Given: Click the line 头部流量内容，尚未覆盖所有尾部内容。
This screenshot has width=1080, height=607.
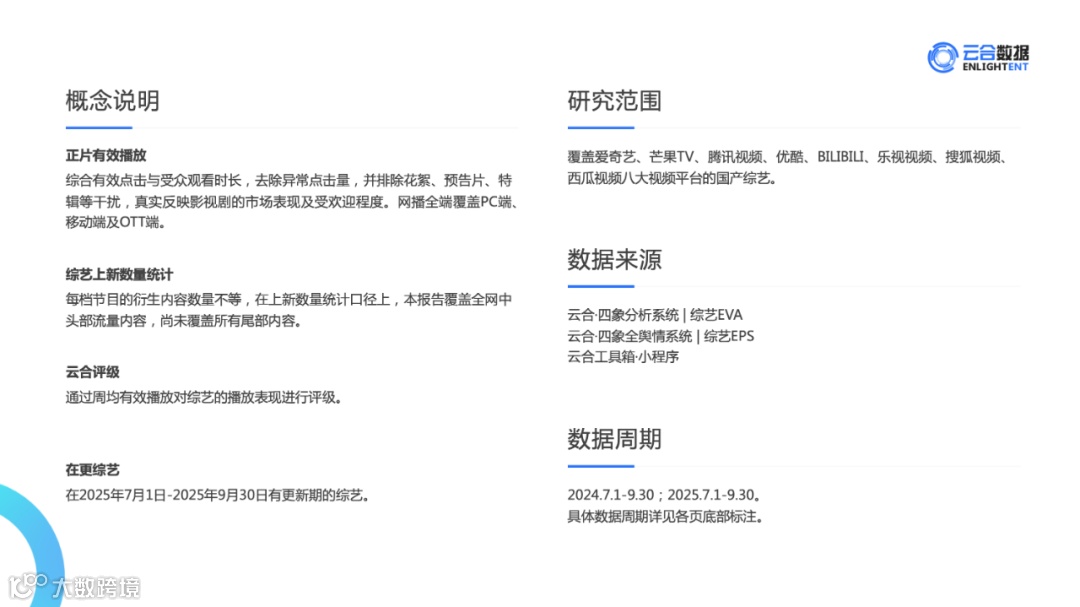Looking at the screenshot, I should tap(183, 321).
